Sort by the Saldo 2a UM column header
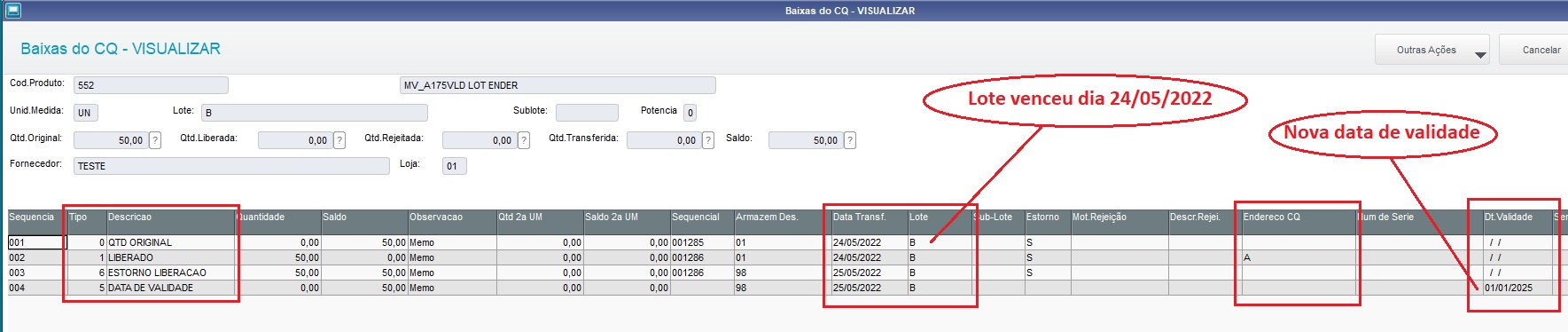Image resolution: width=1568 pixels, height=332 pixels. (x=626, y=222)
